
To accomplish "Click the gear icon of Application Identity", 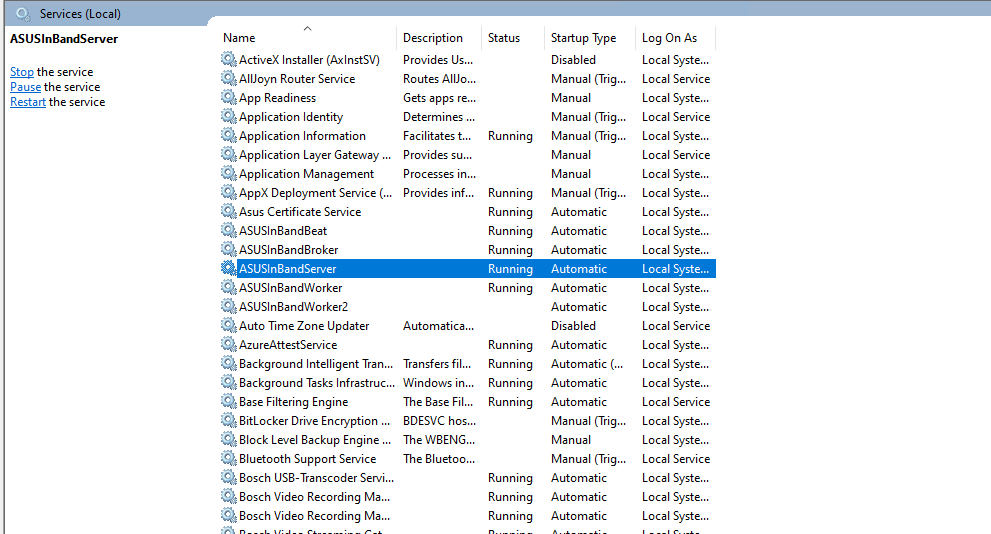I will (x=228, y=116).
